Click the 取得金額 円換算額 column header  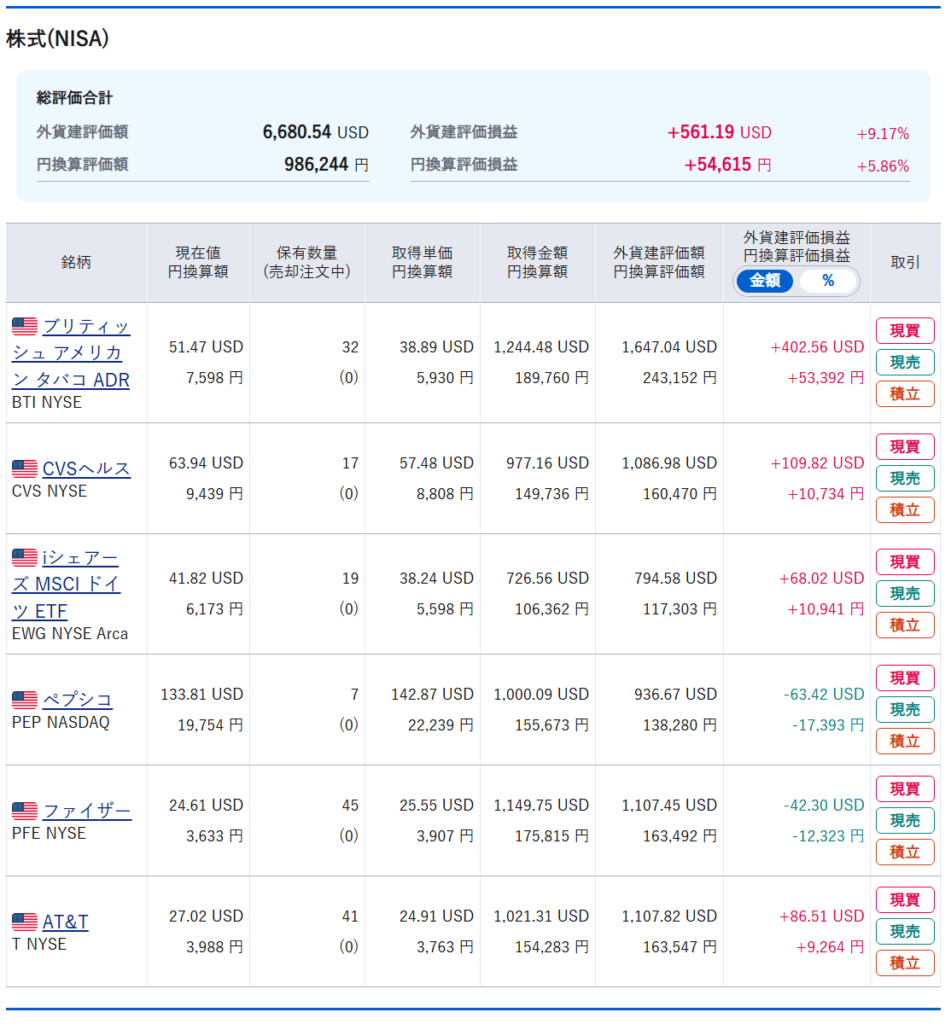point(538,263)
